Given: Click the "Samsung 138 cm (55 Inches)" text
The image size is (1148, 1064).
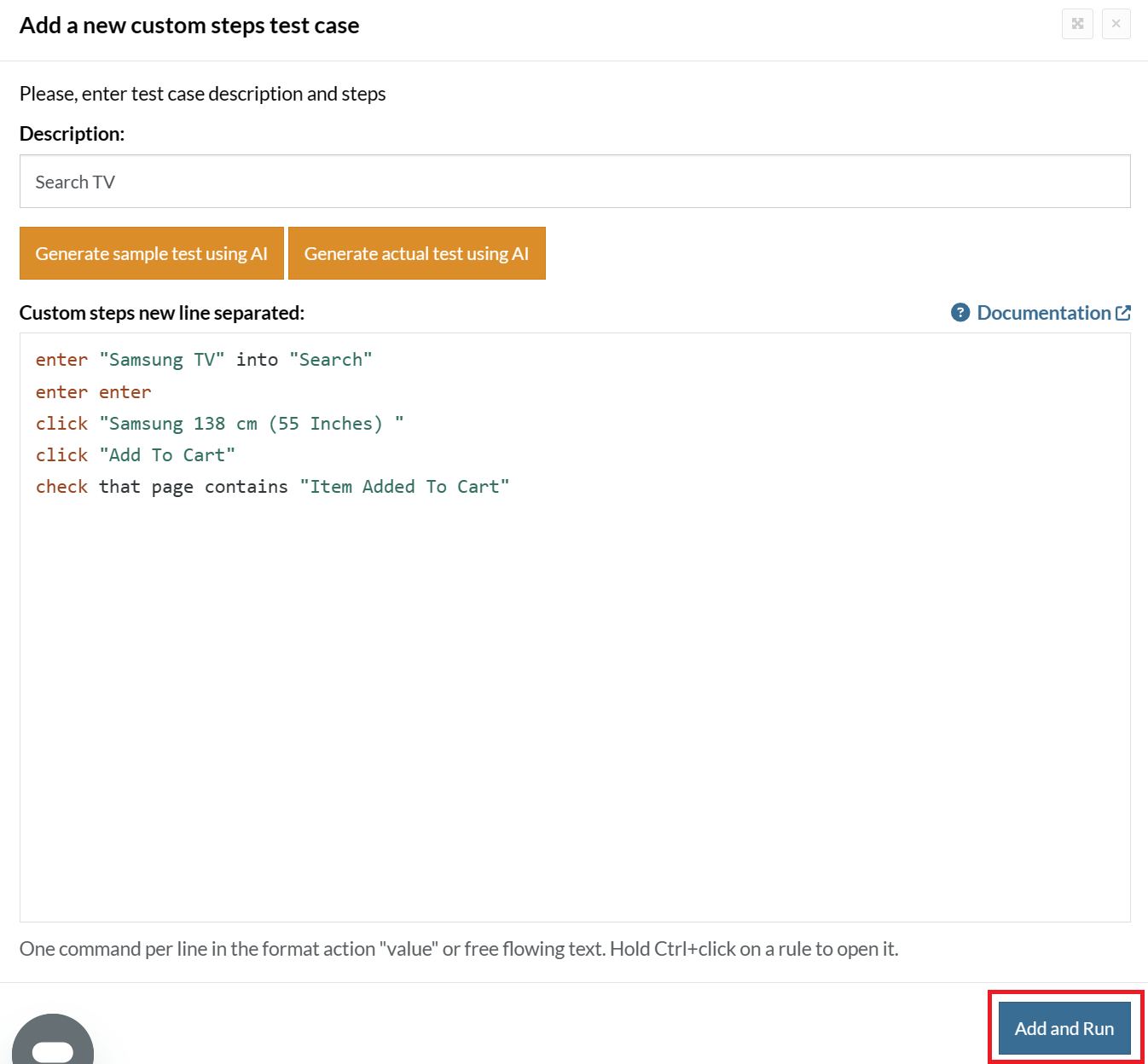Looking at the screenshot, I should (x=246, y=424).
